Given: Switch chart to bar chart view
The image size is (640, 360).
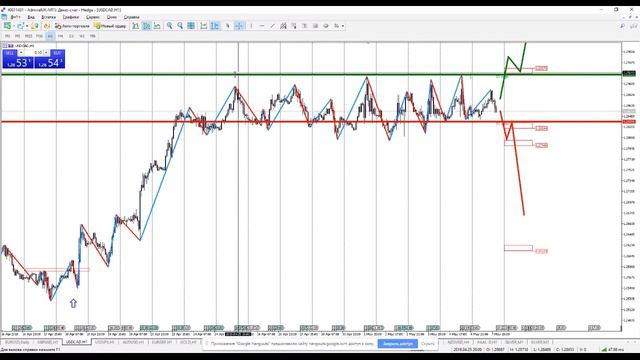Looking at the screenshot, I should tap(135, 26).
